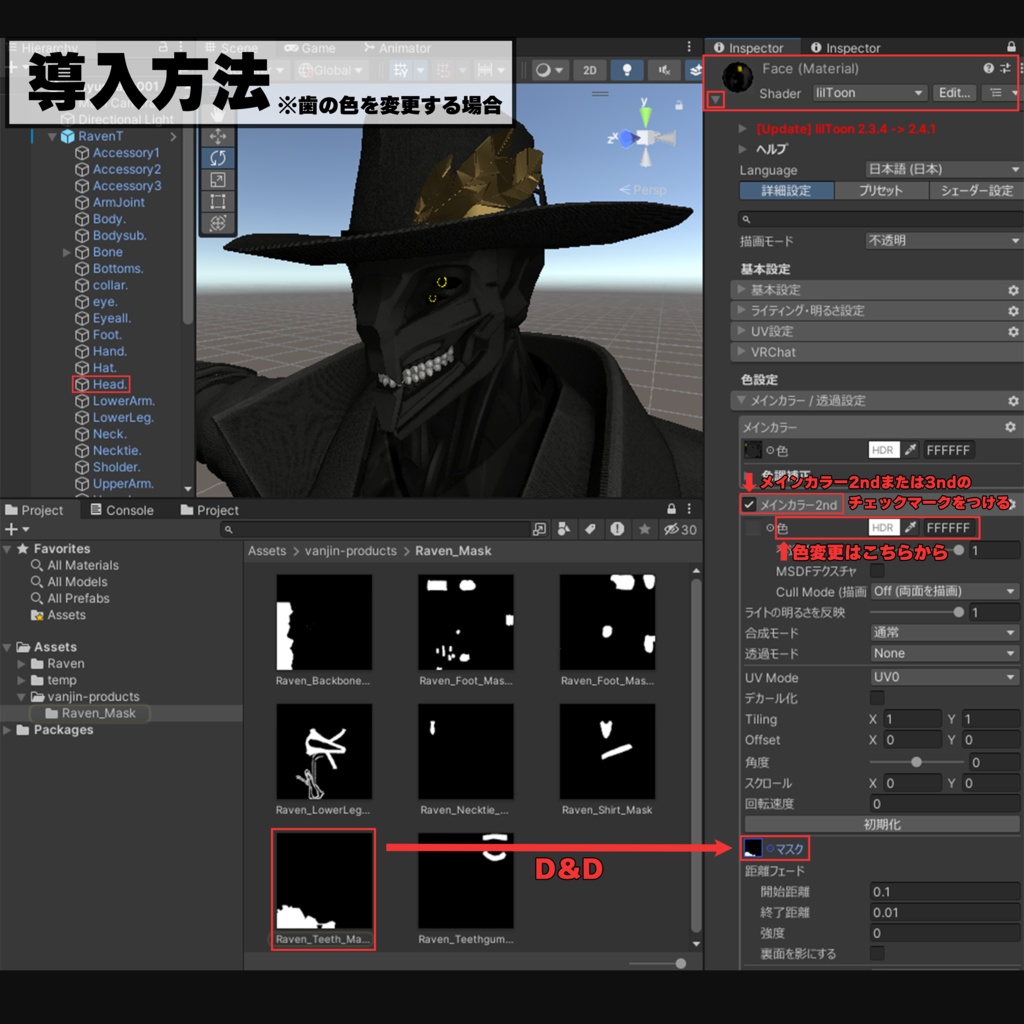
Task: Filter by favorites star icon
Action: click(x=645, y=529)
